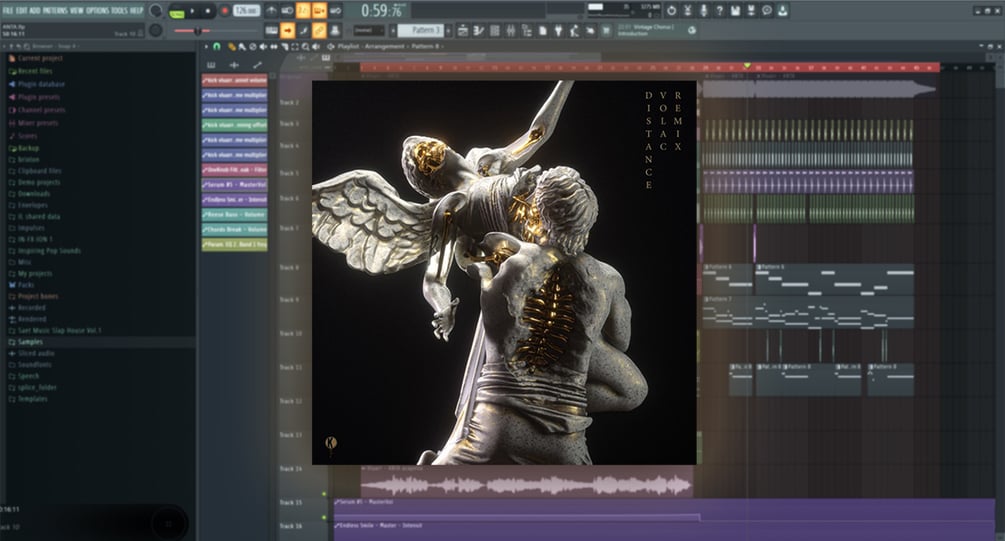Screen dimensions: 1005x541
Task: Toggle the Pat/Song mode switch
Action: pyautogui.click(x=177, y=13)
